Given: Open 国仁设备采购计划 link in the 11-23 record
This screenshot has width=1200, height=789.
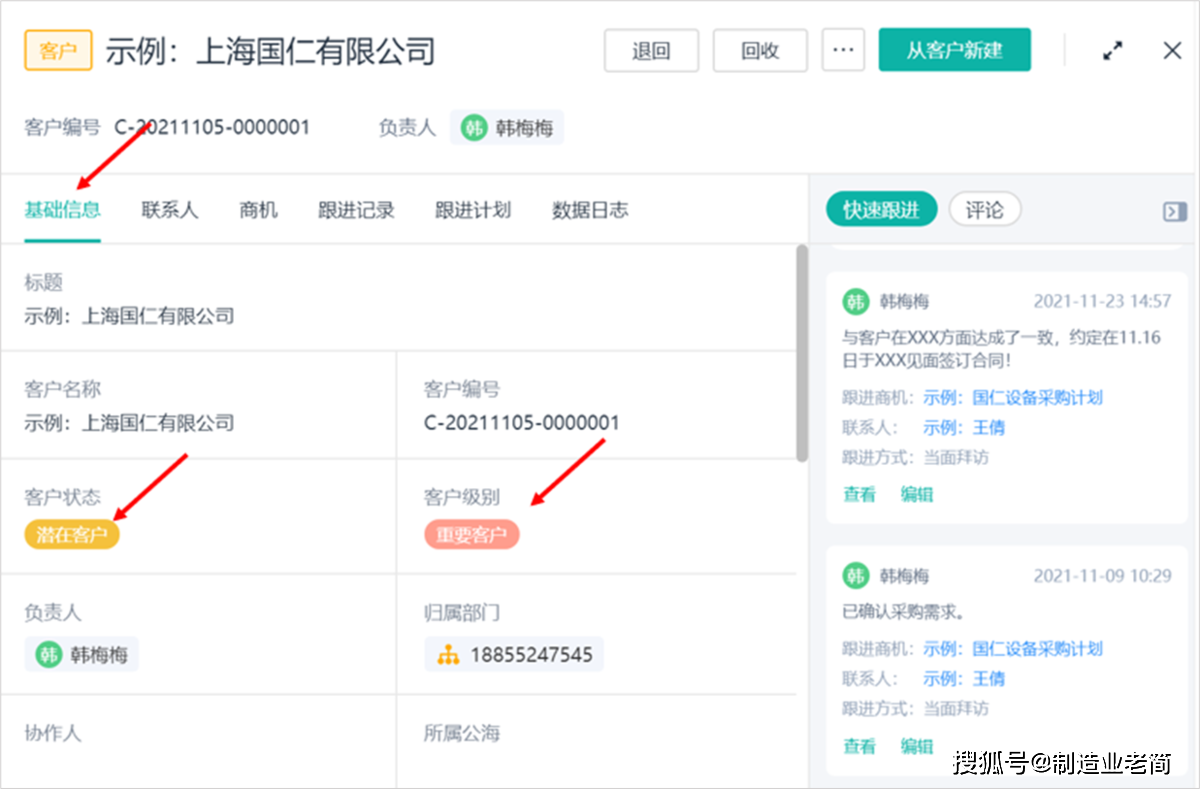Looking at the screenshot, I should 1013,398.
